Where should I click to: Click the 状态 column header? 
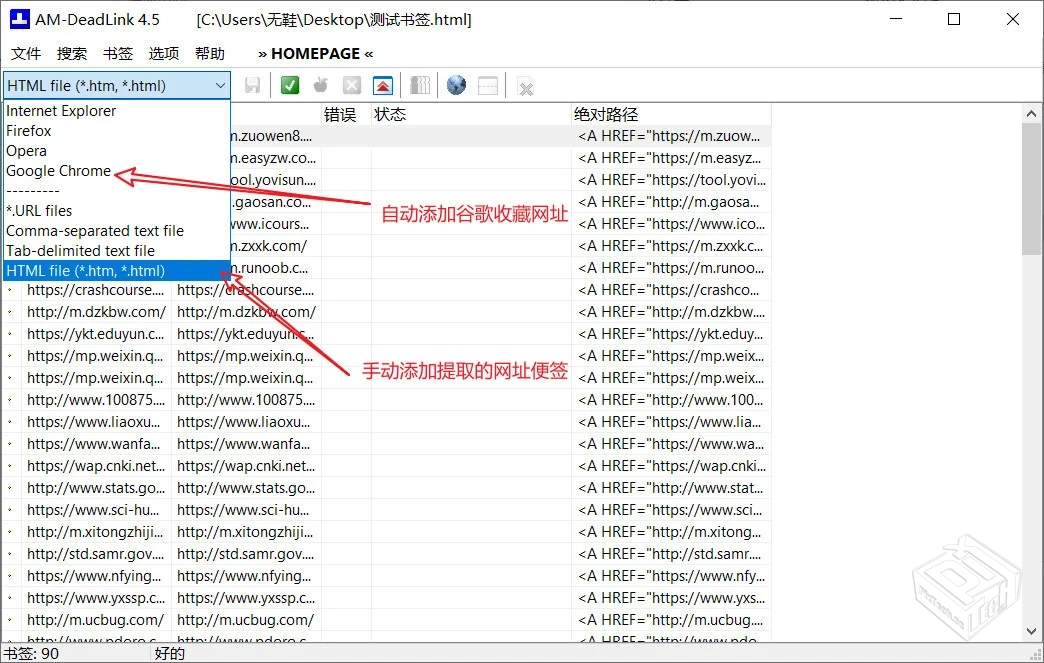pyautogui.click(x=390, y=113)
